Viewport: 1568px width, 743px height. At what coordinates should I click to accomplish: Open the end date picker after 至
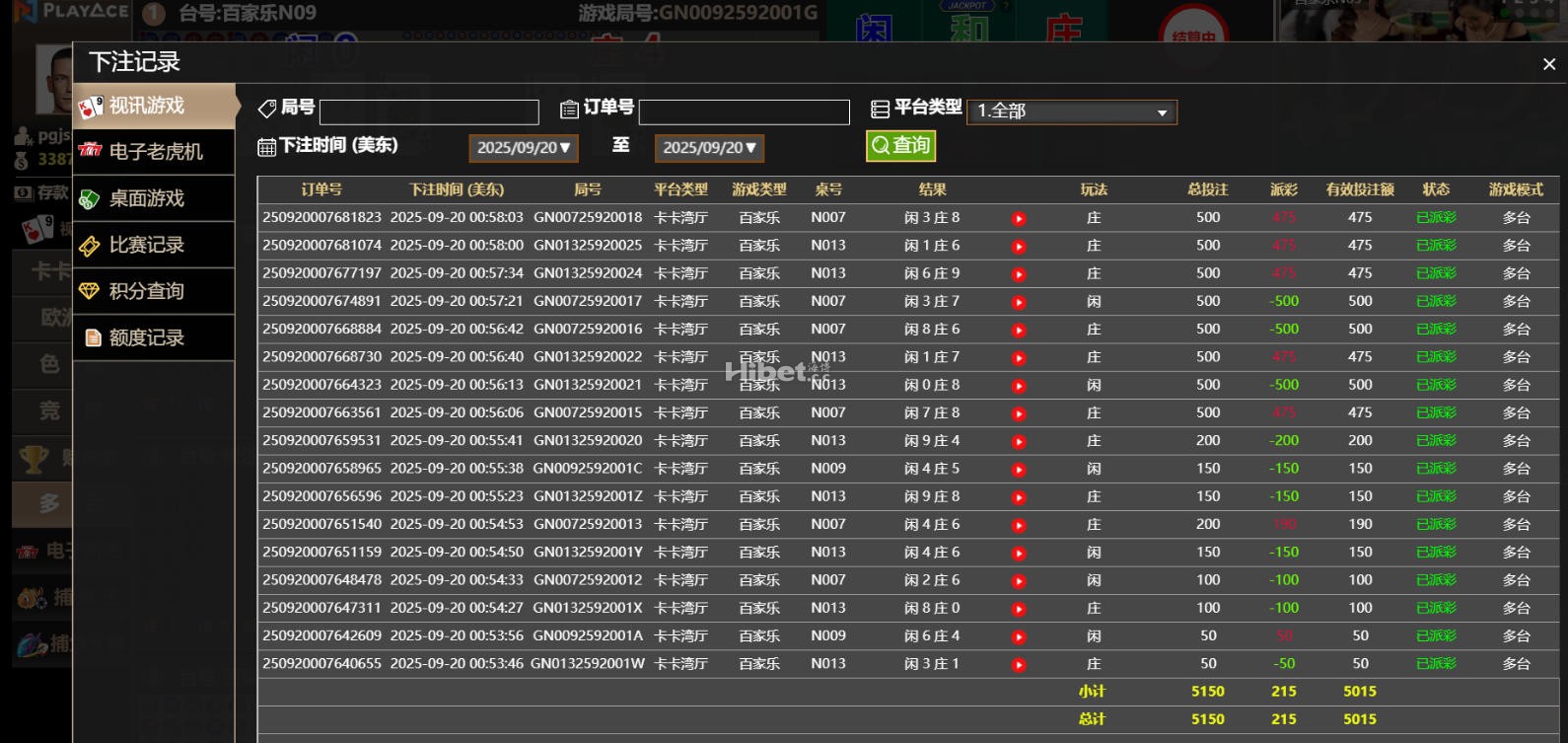709,148
